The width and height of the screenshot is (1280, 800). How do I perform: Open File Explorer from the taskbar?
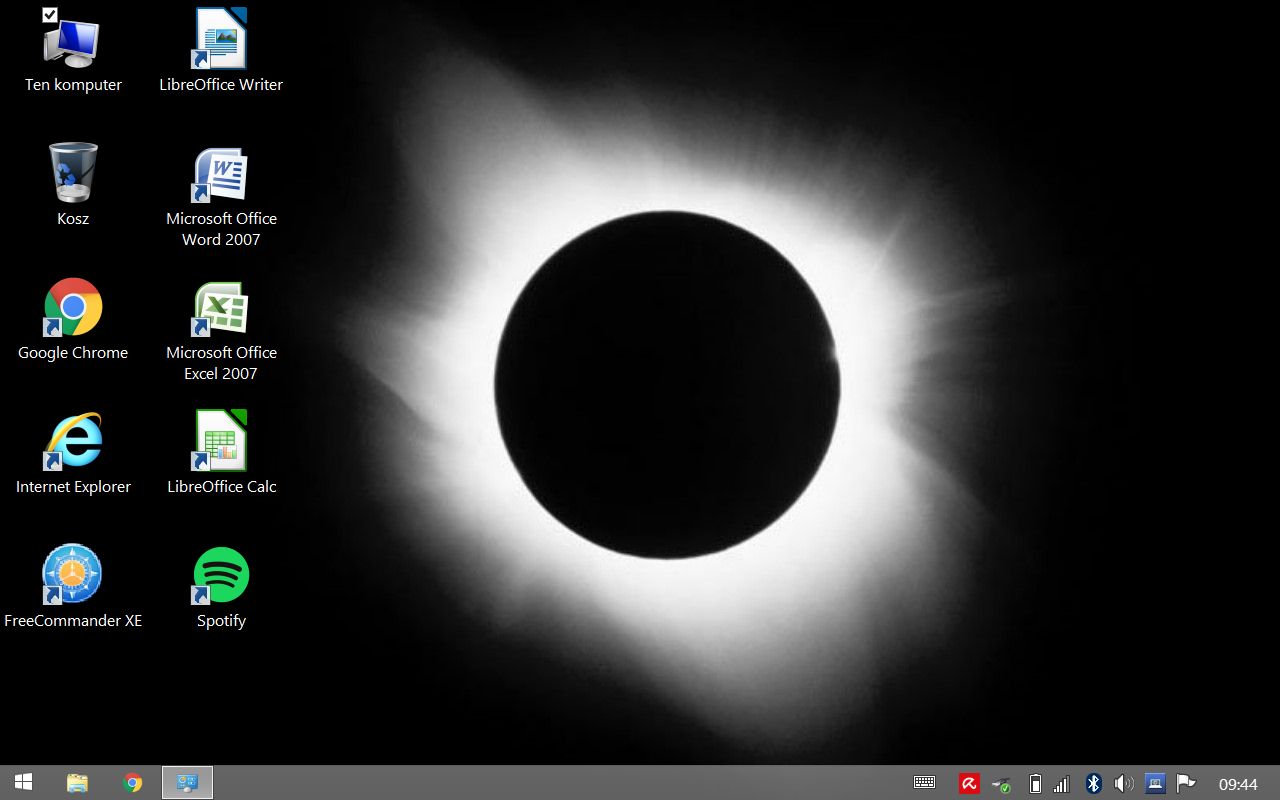point(77,783)
